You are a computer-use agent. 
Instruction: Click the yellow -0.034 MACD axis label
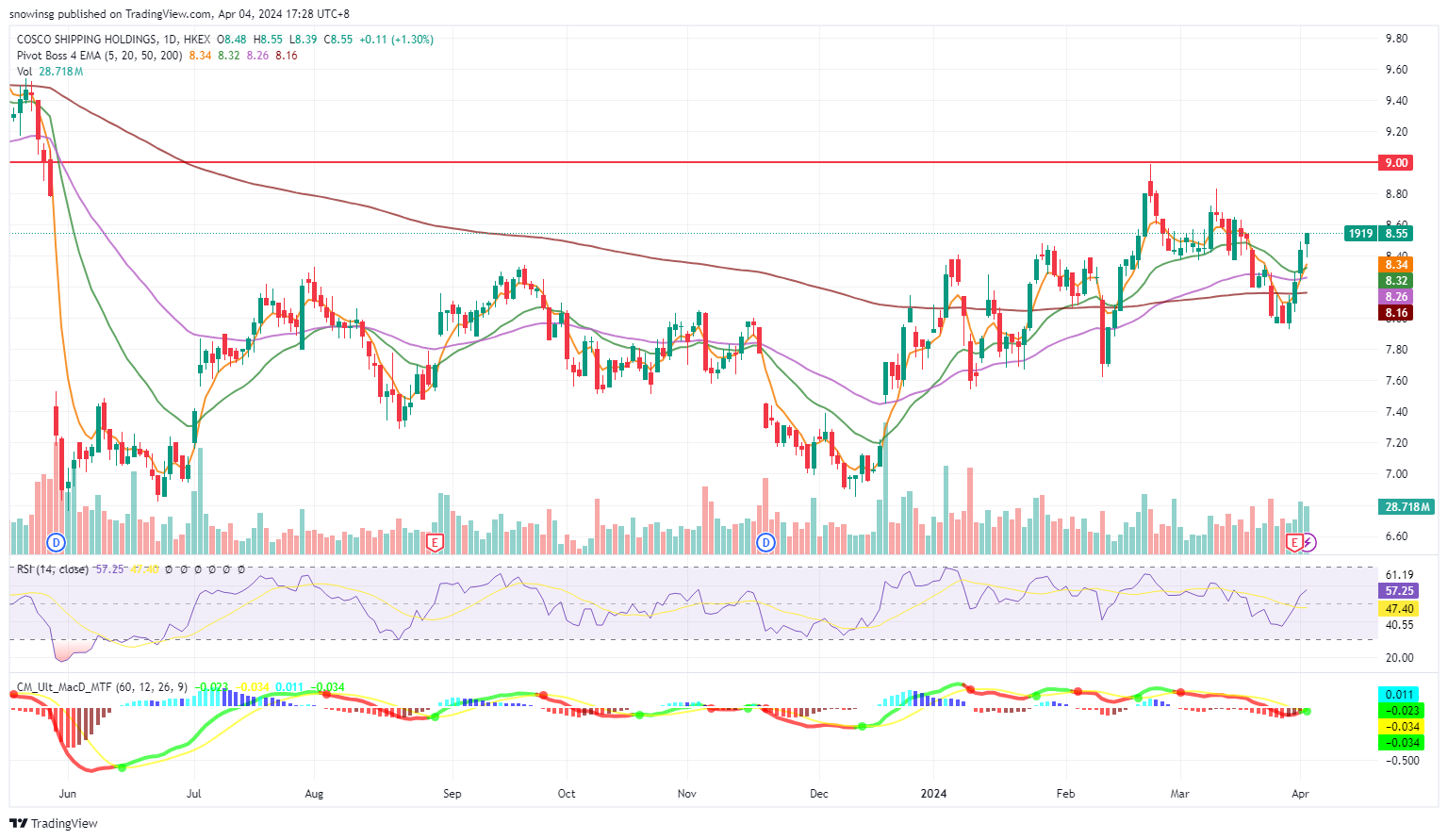tap(1400, 727)
